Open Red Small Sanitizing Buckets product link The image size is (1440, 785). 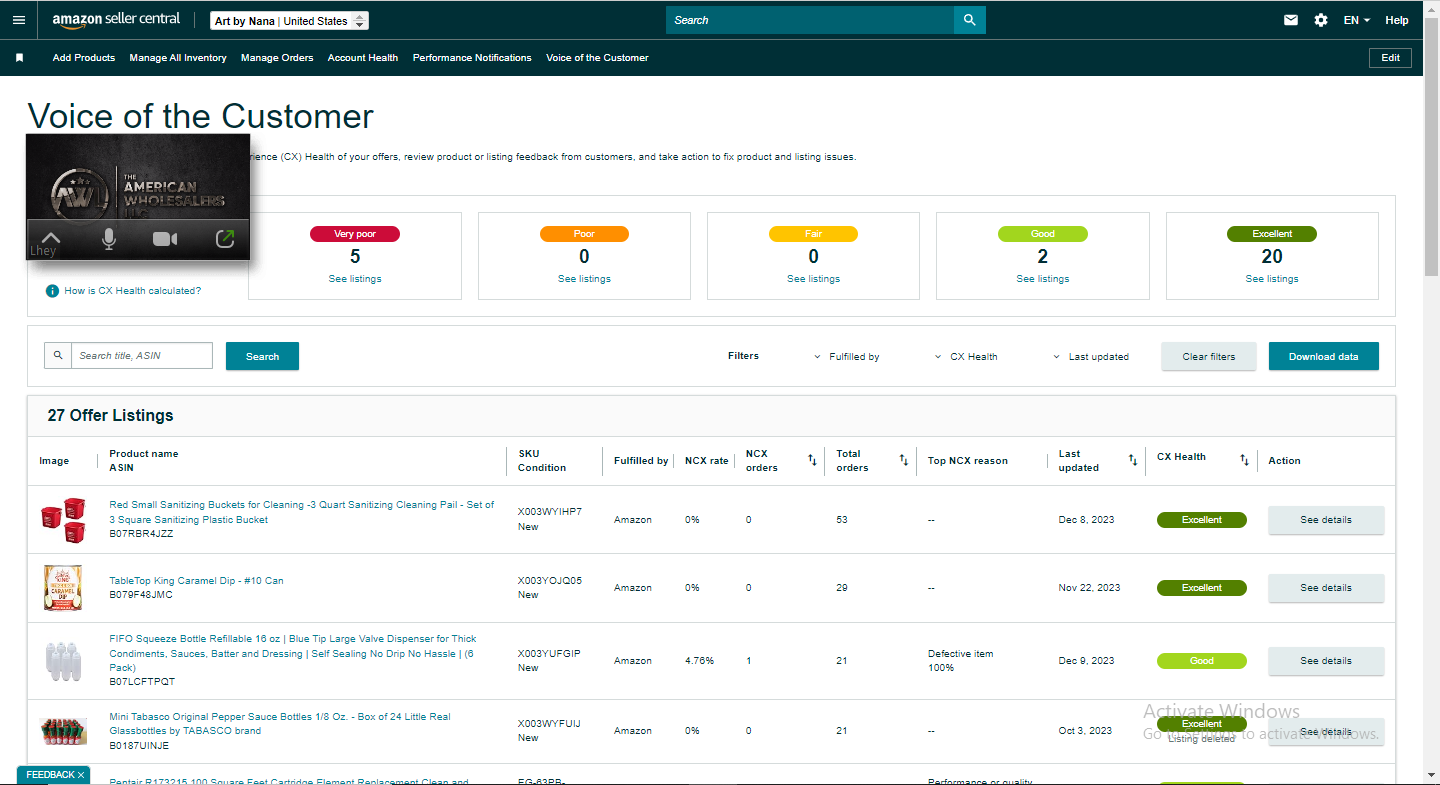301,512
